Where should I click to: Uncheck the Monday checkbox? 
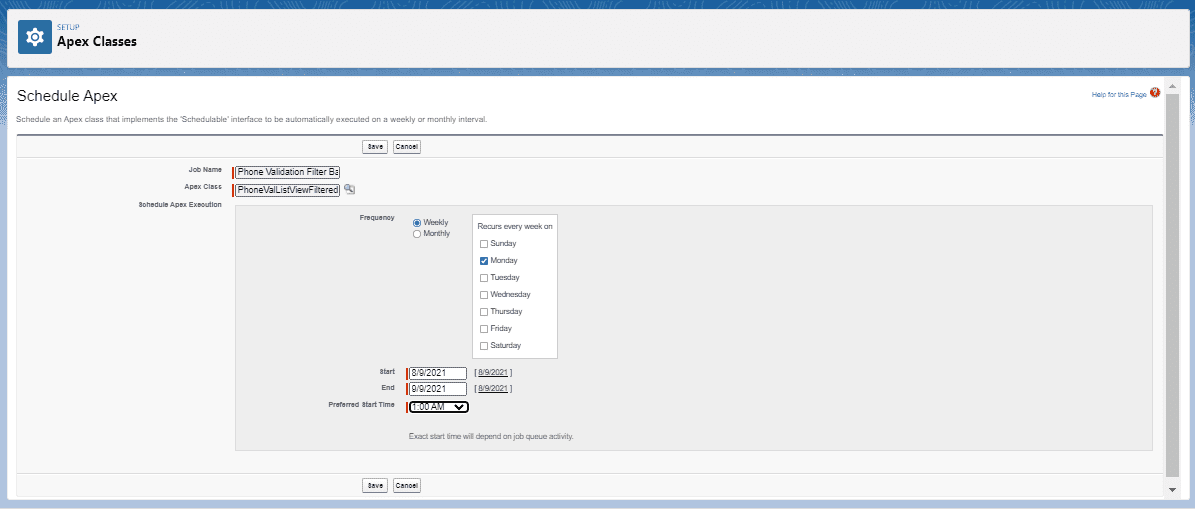tap(484, 261)
